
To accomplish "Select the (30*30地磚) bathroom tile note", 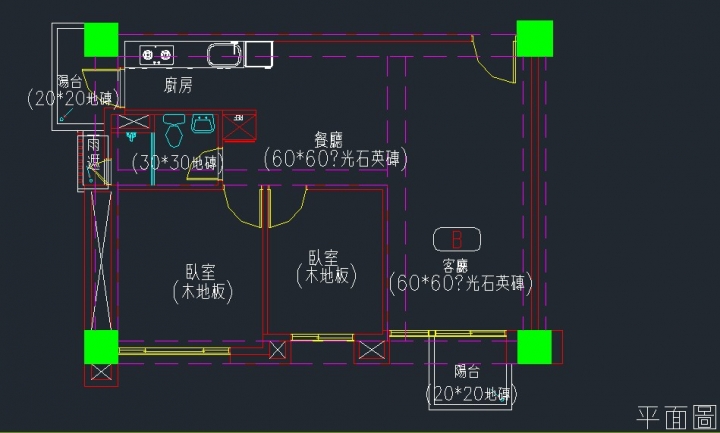I will pos(178,163).
